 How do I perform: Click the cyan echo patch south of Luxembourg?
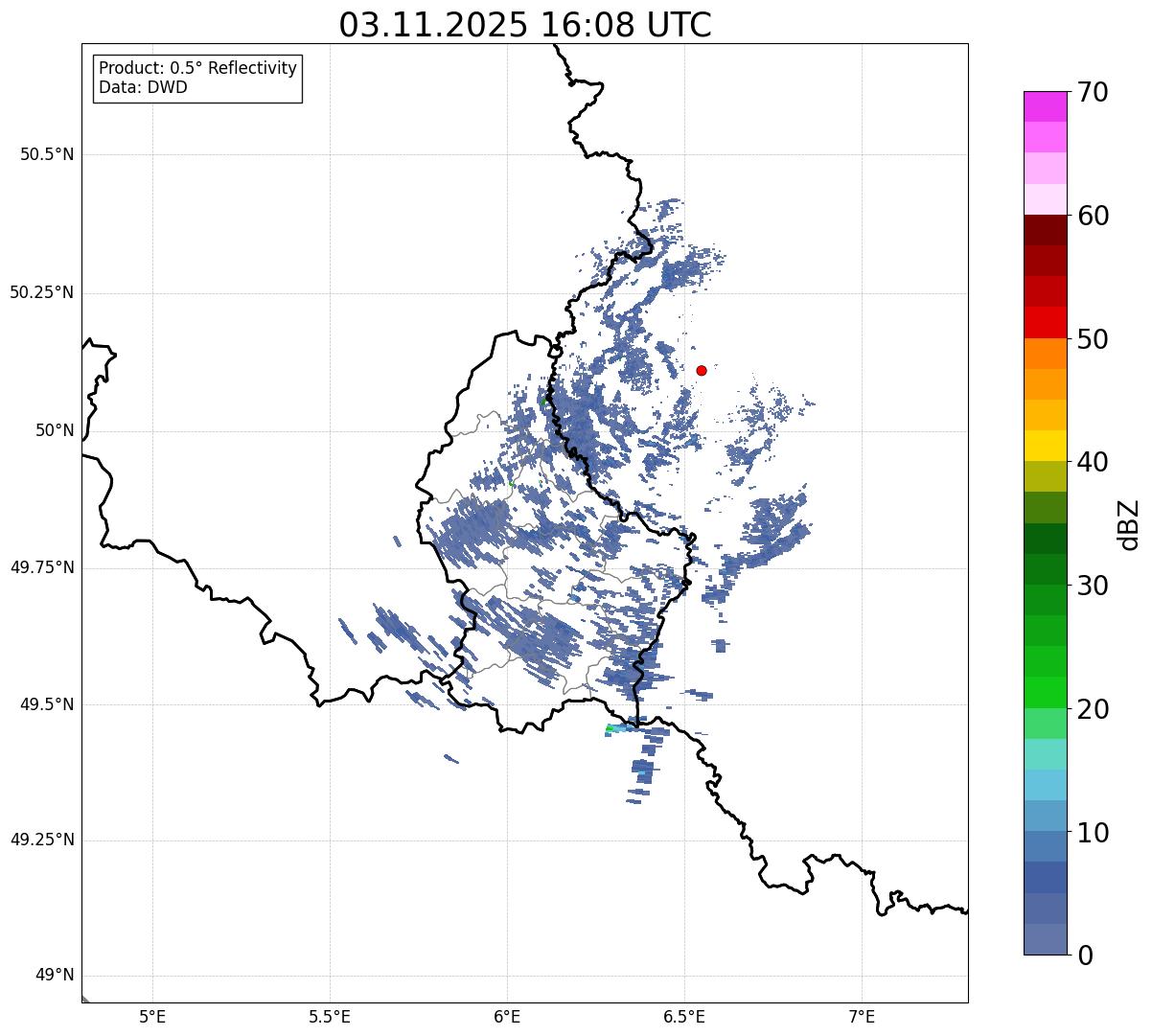tap(617, 729)
